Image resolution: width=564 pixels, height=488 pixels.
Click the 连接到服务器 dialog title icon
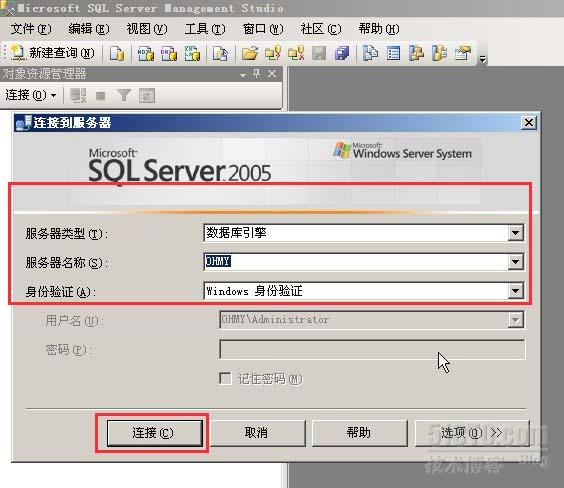(23, 123)
